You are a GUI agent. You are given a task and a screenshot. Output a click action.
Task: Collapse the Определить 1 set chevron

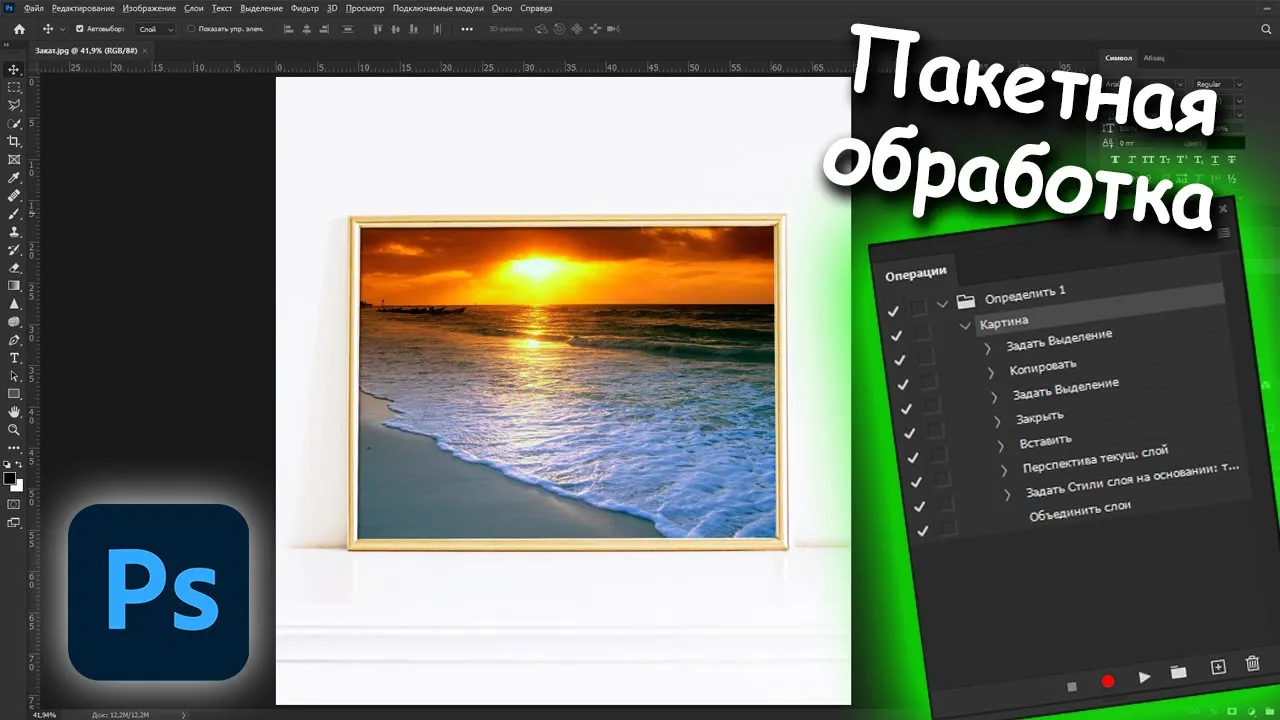click(x=943, y=303)
